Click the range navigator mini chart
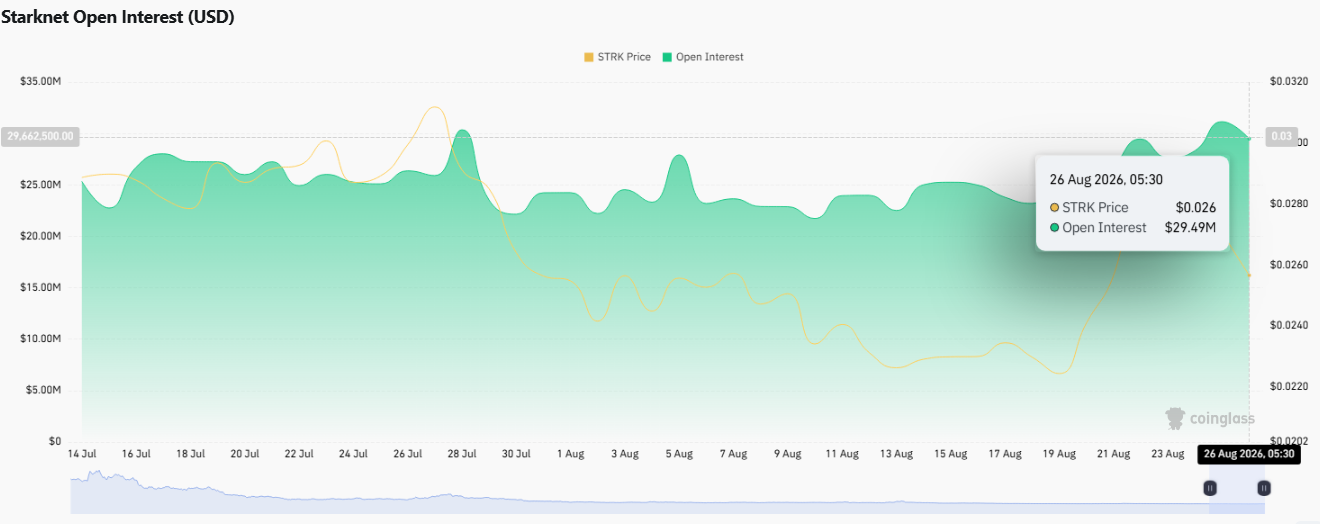Screen dimensions: 1320x524 point(667,491)
